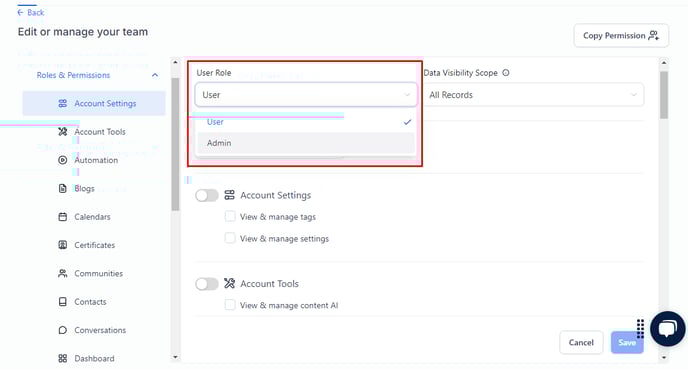
Task: Choose Admin from the role list
Action: [306, 143]
